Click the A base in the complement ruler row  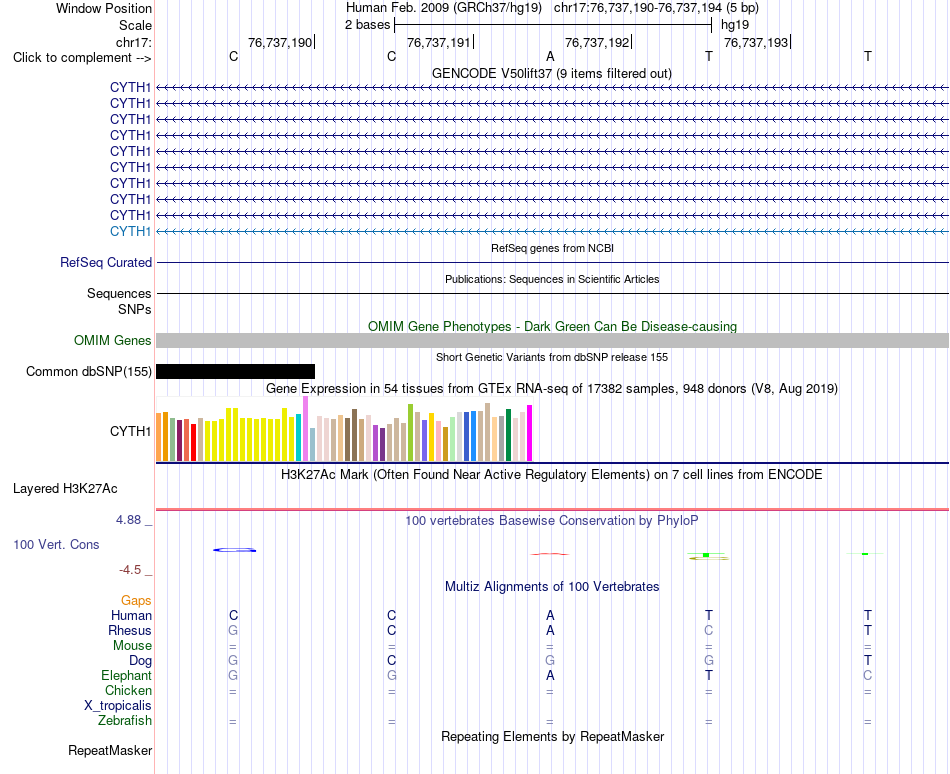click(x=550, y=56)
